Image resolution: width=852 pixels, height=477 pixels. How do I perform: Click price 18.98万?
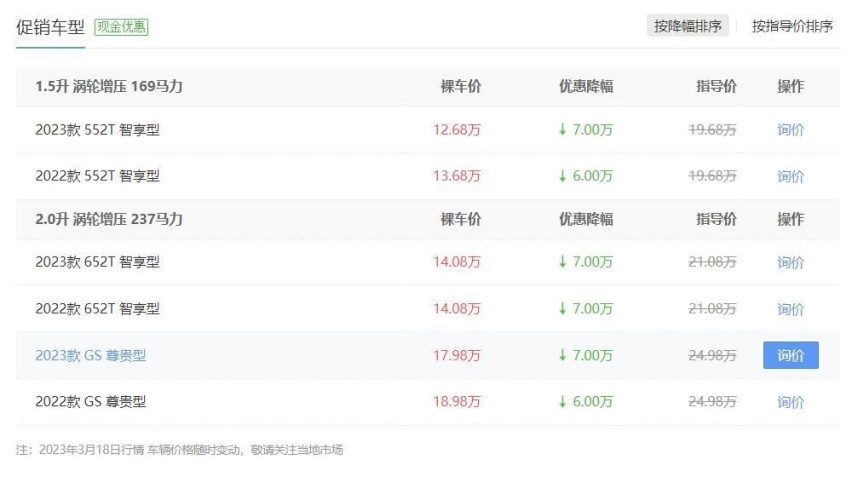tap(456, 401)
